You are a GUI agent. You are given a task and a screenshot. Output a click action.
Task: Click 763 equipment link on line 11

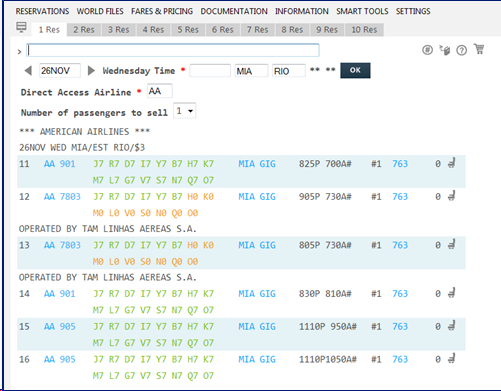pyautogui.click(x=400, y=164)
